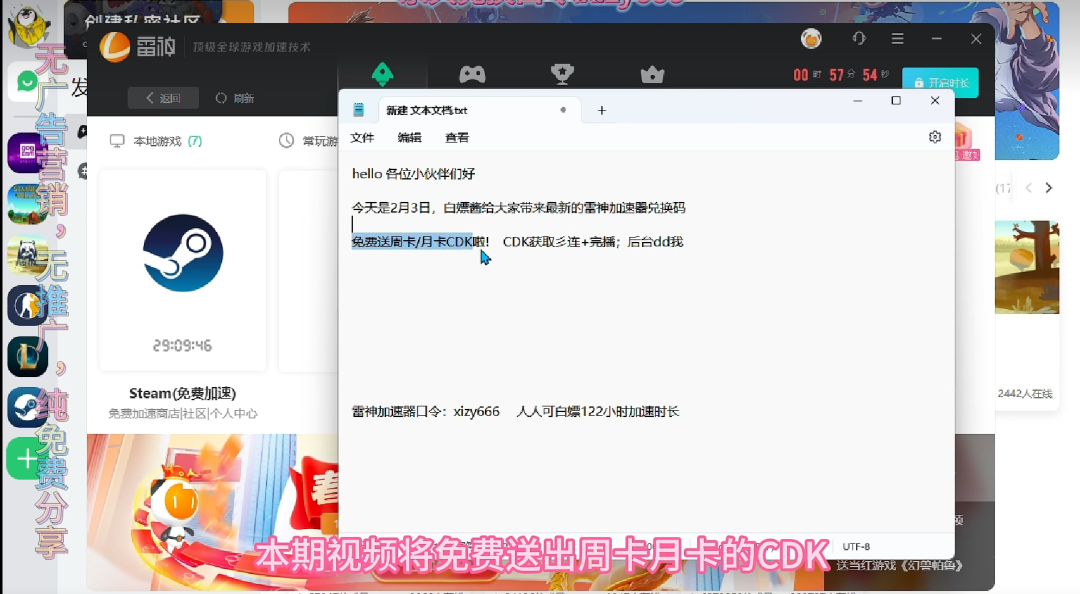Click the crown membership icon in Leishen toolbar
Viewport: 1080px width, 594px height.
click(x=652, y=74)
